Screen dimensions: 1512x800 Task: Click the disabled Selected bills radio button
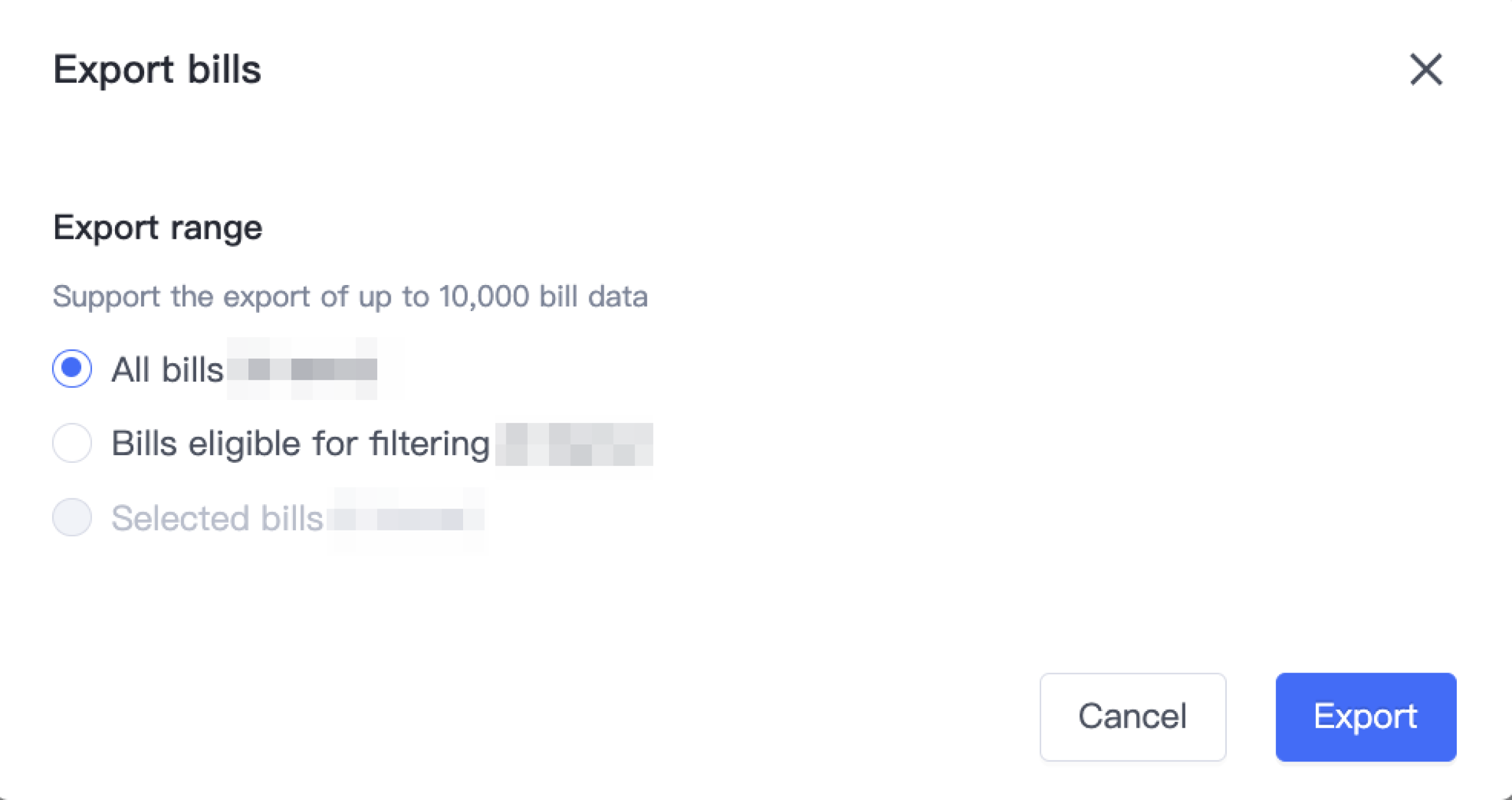tap(72, 517)
